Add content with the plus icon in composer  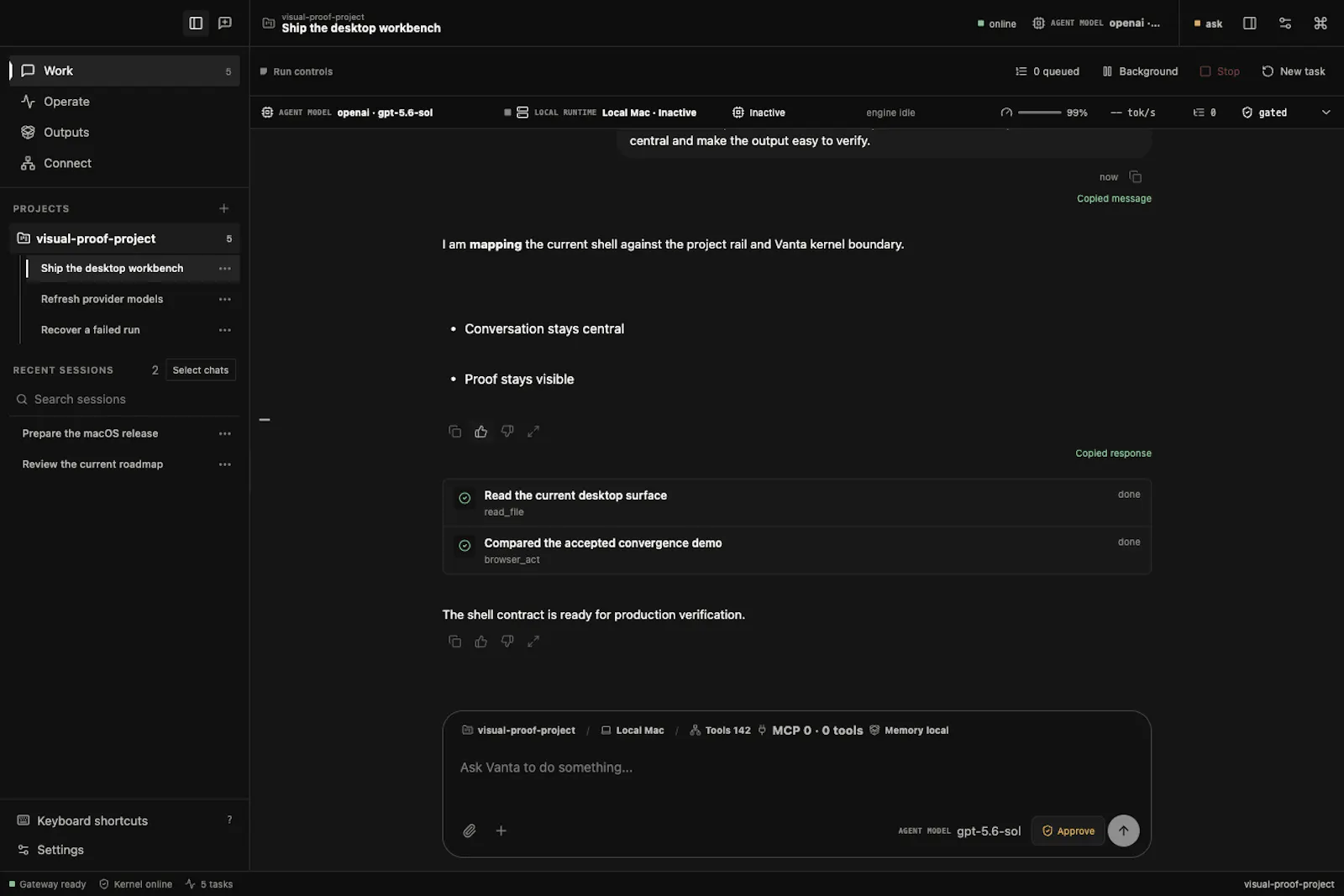tap(501, 831)
